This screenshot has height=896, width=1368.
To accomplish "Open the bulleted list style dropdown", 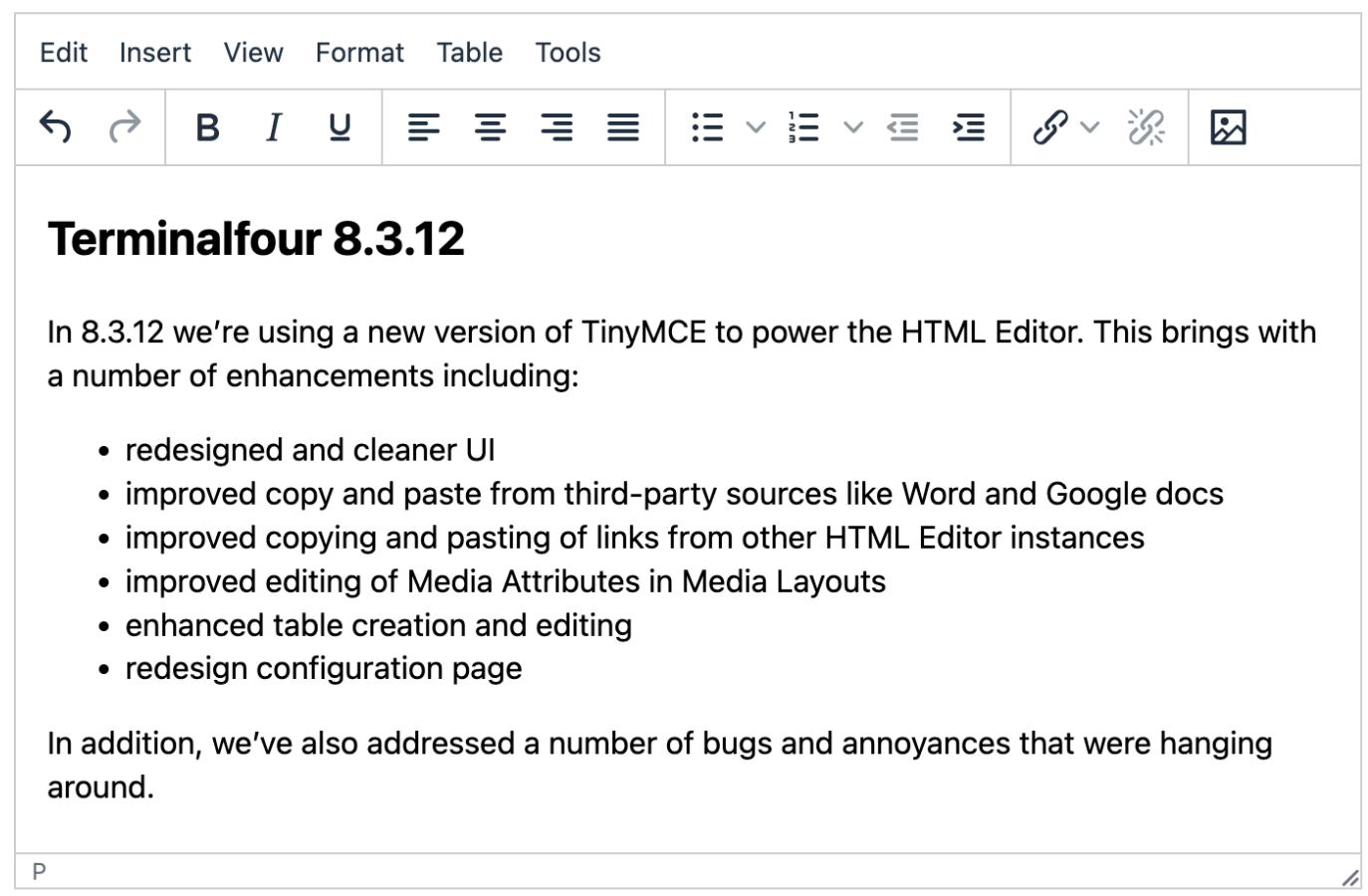I will (x=754, y=127).
